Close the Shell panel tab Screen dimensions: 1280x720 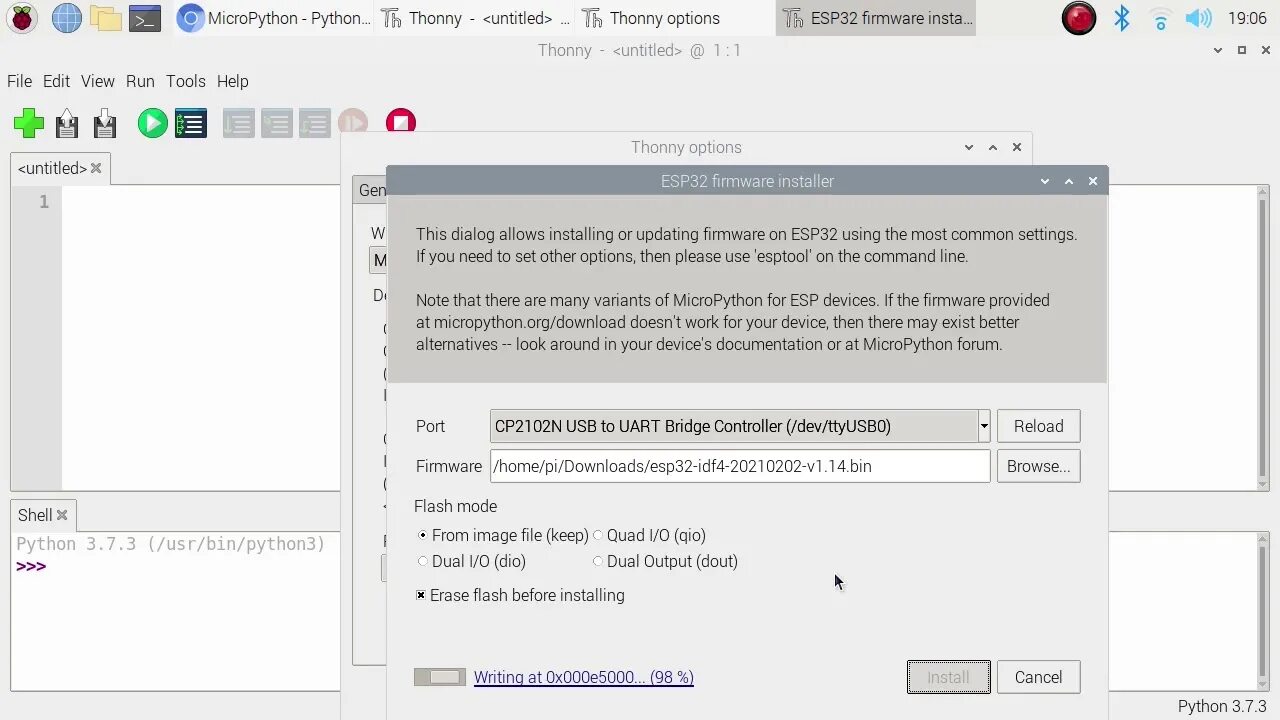pyautogui.click(x=62, y=515)
